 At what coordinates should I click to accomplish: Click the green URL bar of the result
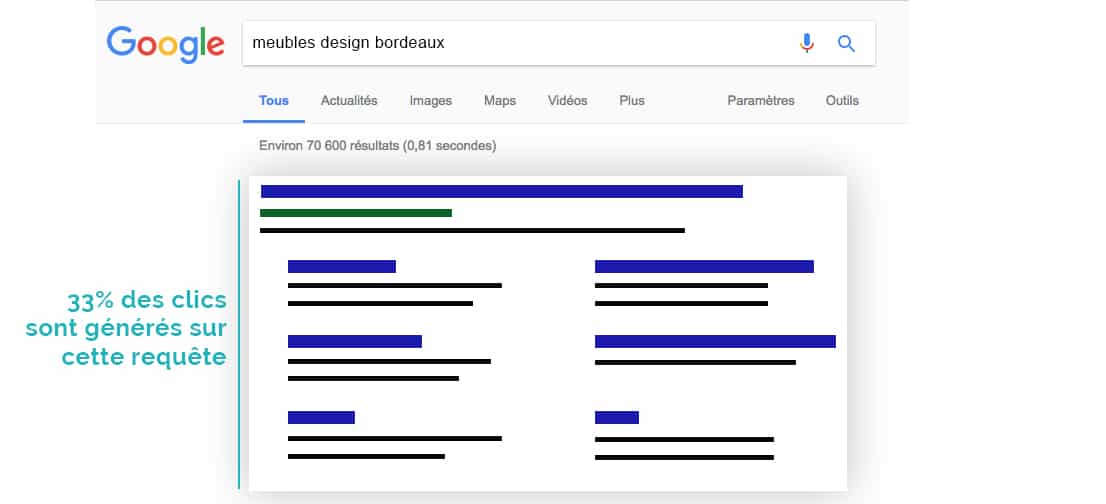click(355, 213)
